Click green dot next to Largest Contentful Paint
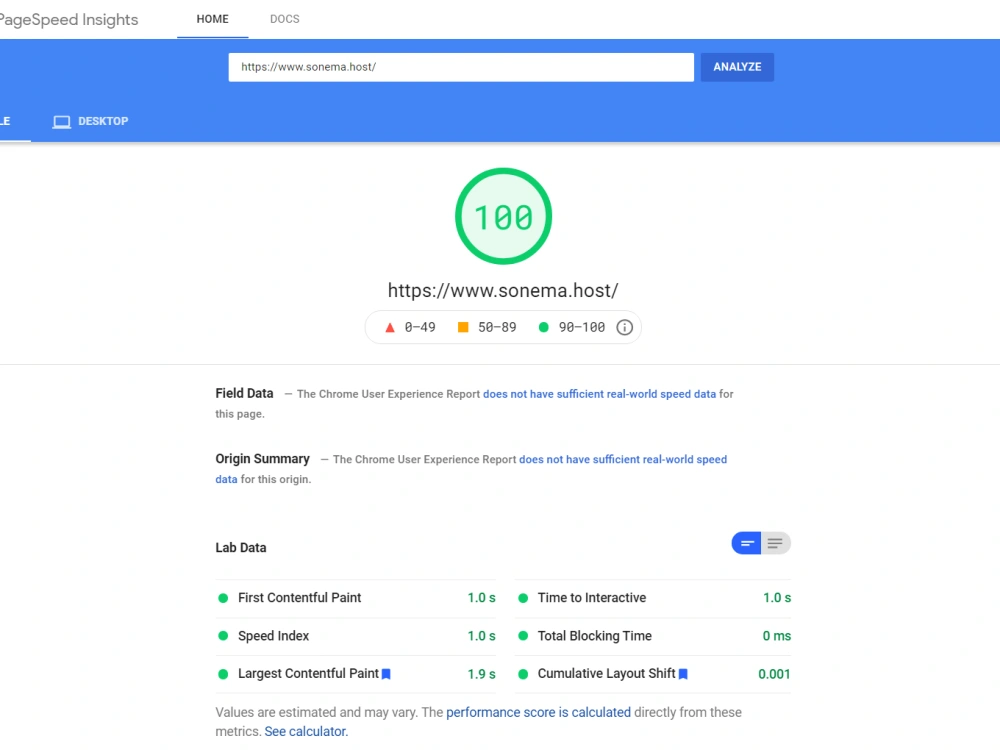Screen dimensions: 1000x750 pyautogui.click(x=223, y=674)
